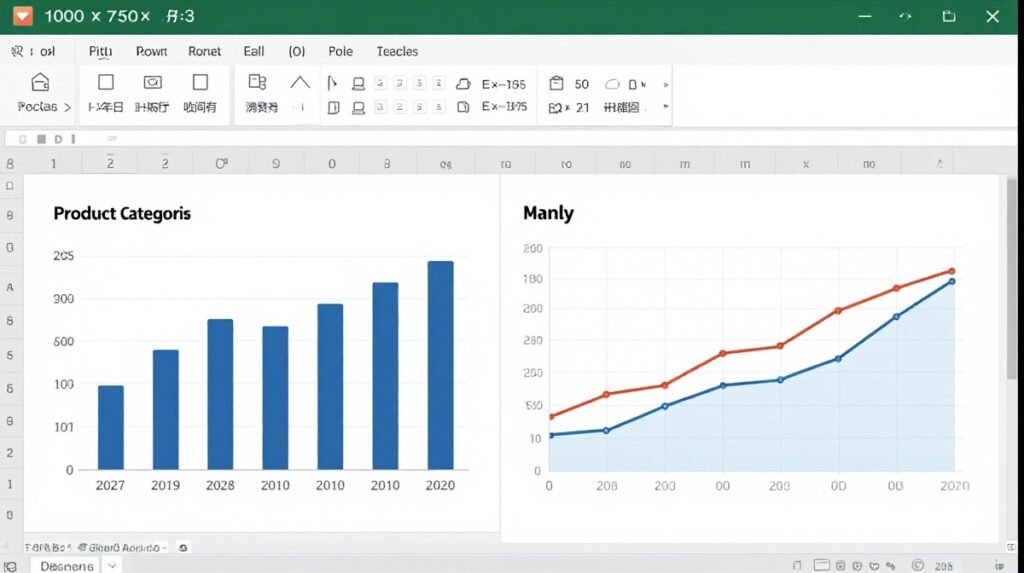Click the tallest bar labeled 2020
Viewport: 1024px width, 573px height.
point(440,365)
